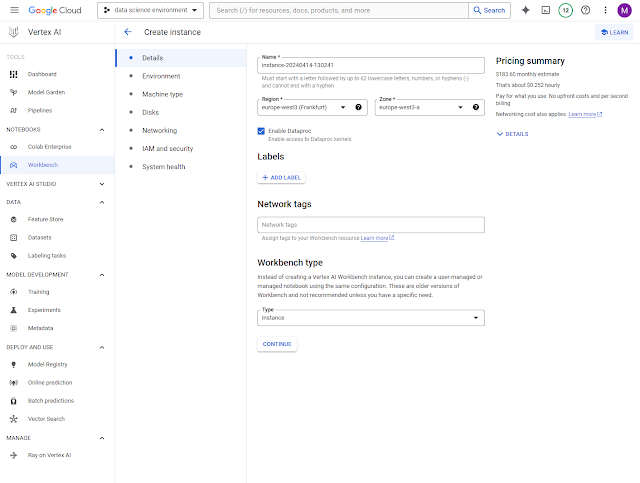Image resolution: width=640 pixels, height=483 pixels.
Task: Open Gemini AI assistant sparkle icon
Action: [526, 10]
